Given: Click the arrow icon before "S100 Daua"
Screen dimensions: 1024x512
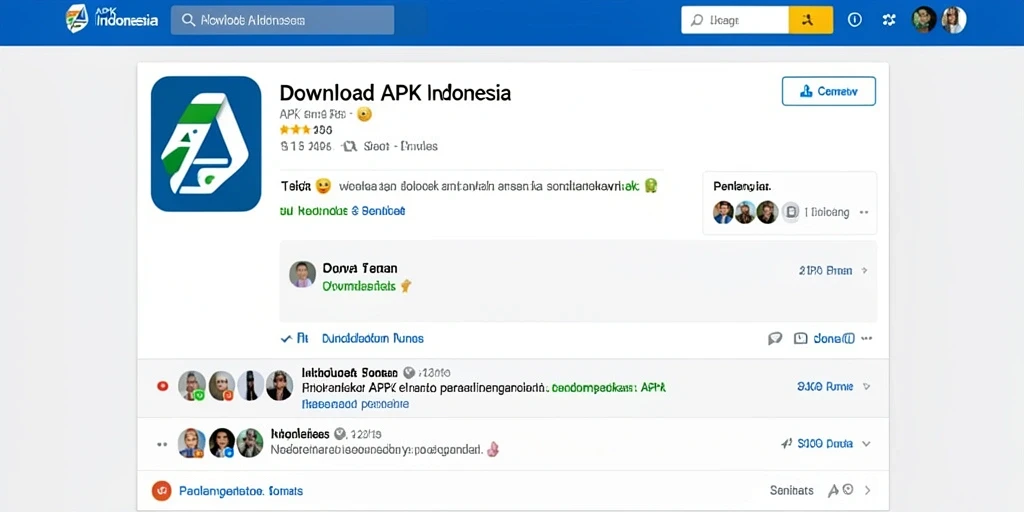Looking at the screenshot, I should pos(787,443).
